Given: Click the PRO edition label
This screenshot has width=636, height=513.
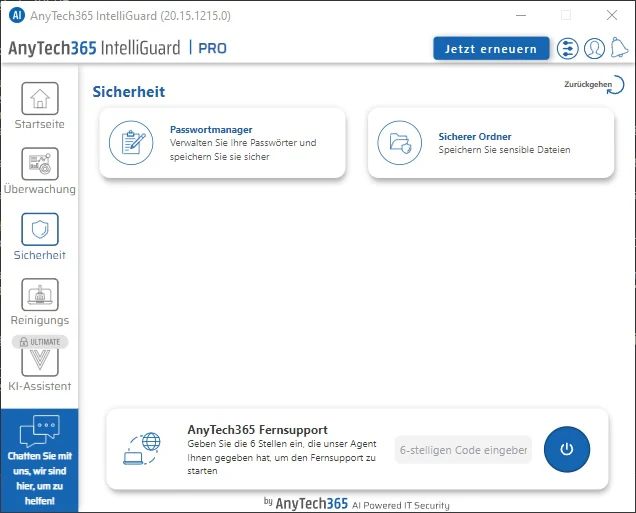Looking at the screenshot, I should point(212,48).
